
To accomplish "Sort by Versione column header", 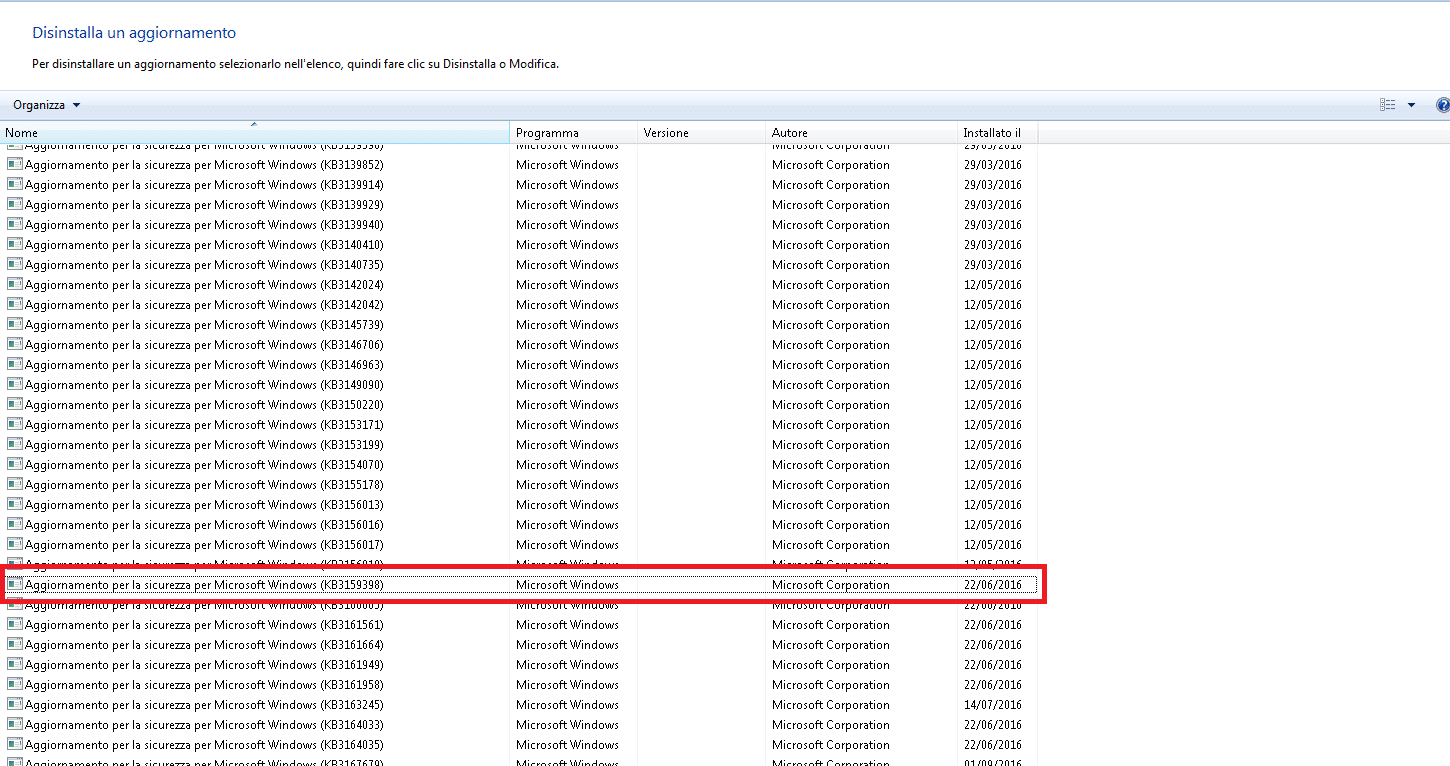I will click(x=702, y=133).
